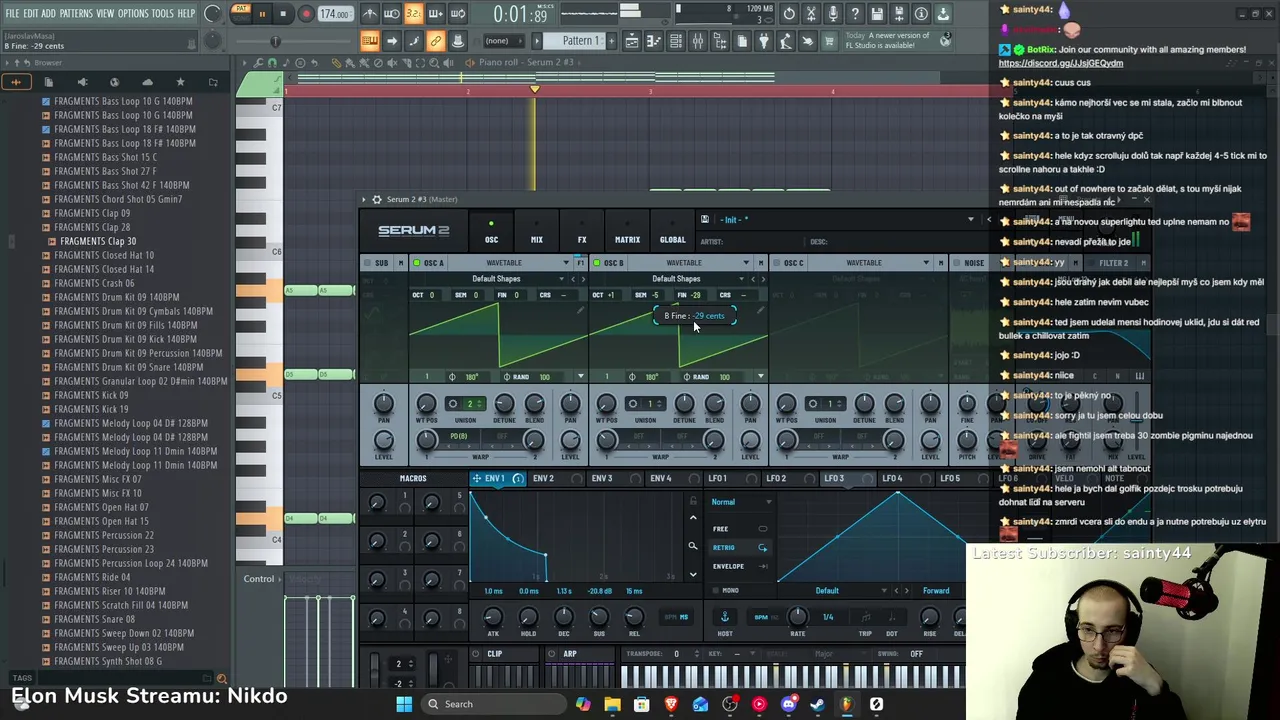Click the link chain icon in the toolbar
This screenshot has height=720, width=1280.
pyautogui.click(x=436, y=41)
